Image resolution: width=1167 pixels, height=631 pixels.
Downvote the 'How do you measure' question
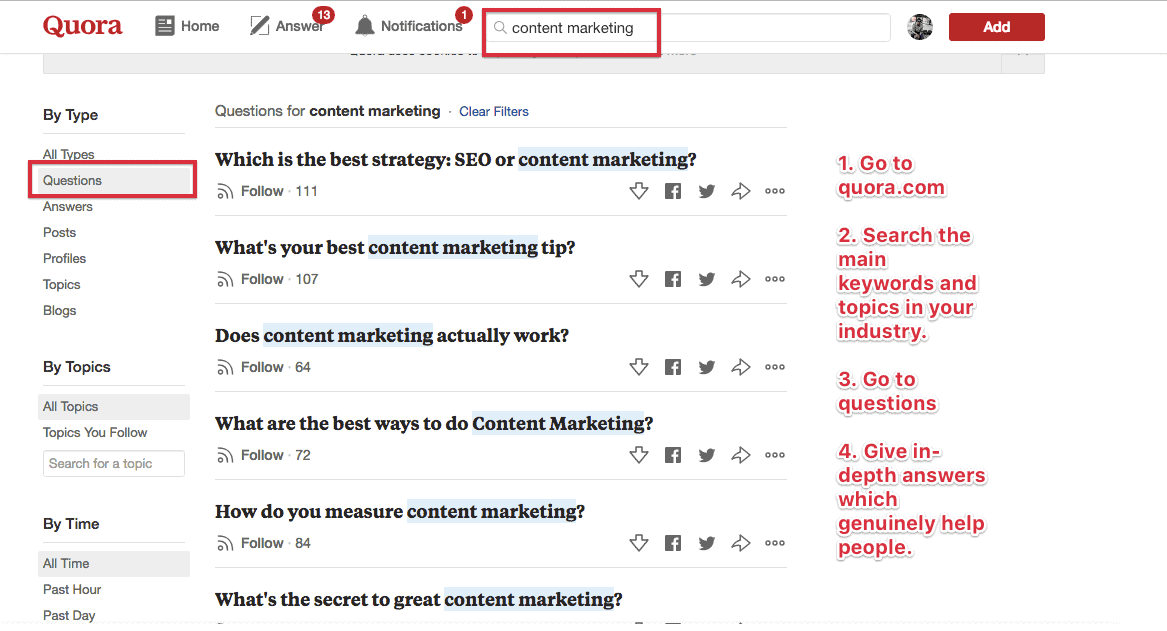point(639,543)
